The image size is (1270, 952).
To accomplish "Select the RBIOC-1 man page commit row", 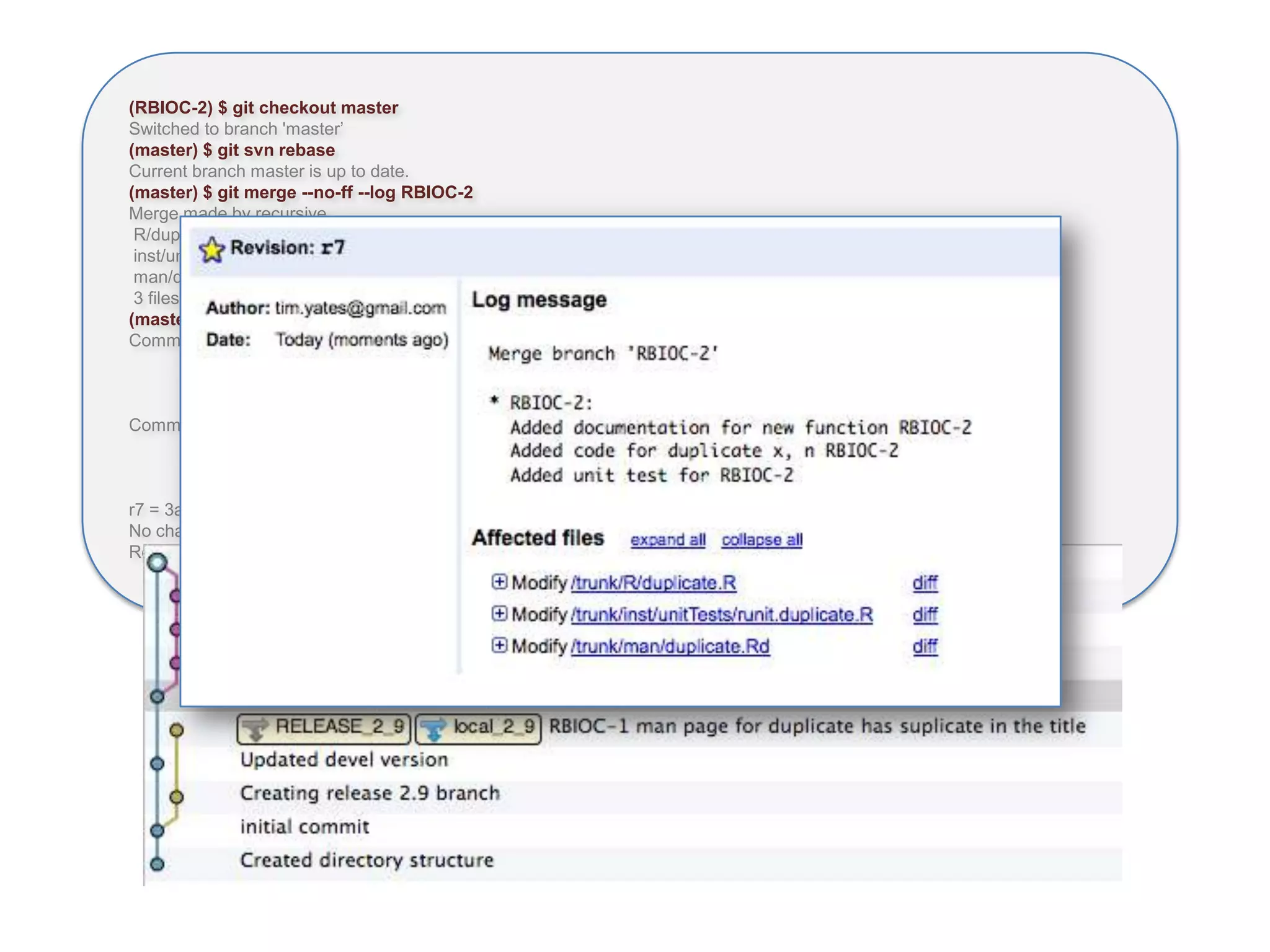I will [633, 728].
